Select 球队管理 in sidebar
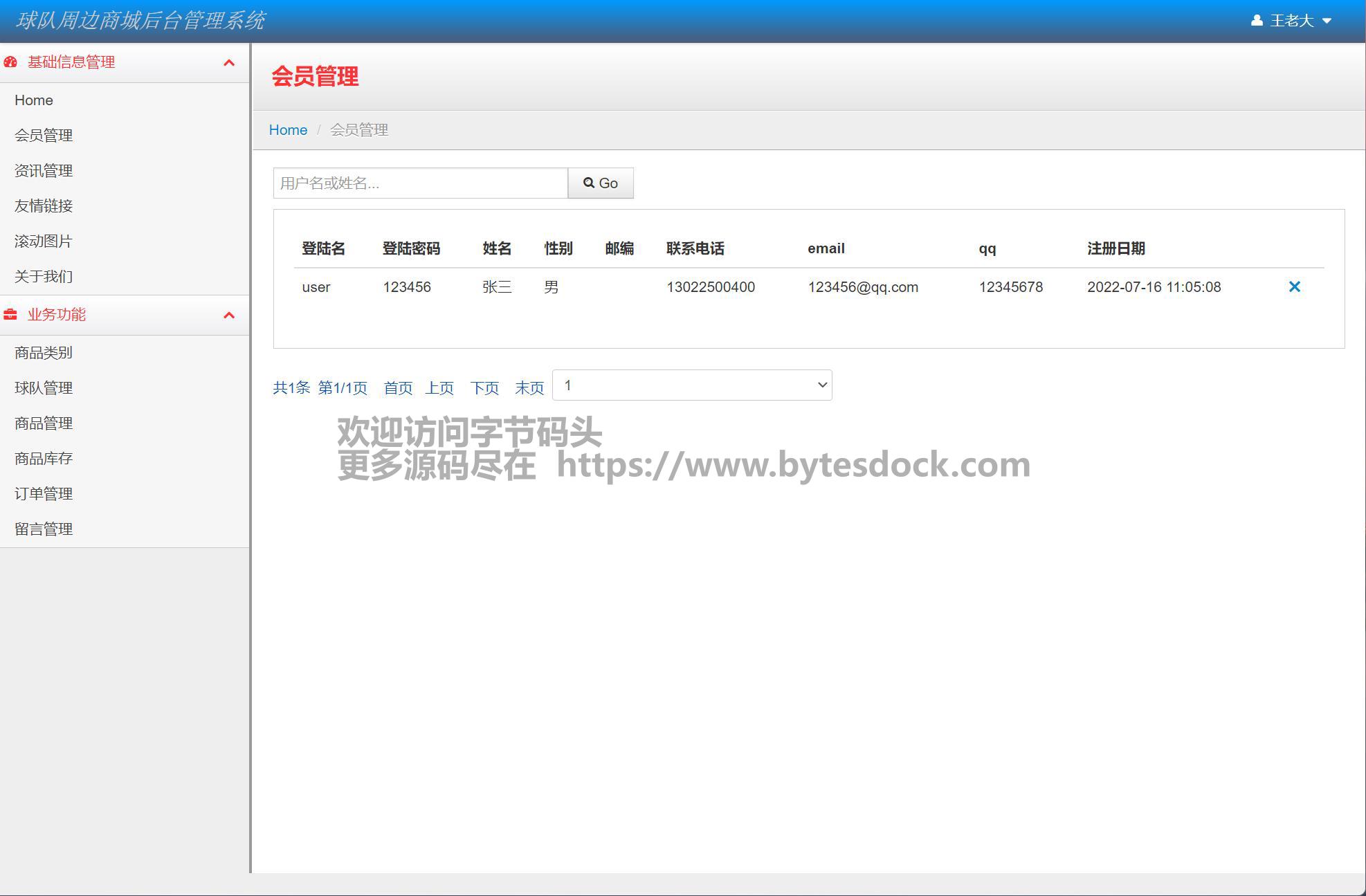The height and width of the screenshot is (896, 1366). click(x=44, y=388)
